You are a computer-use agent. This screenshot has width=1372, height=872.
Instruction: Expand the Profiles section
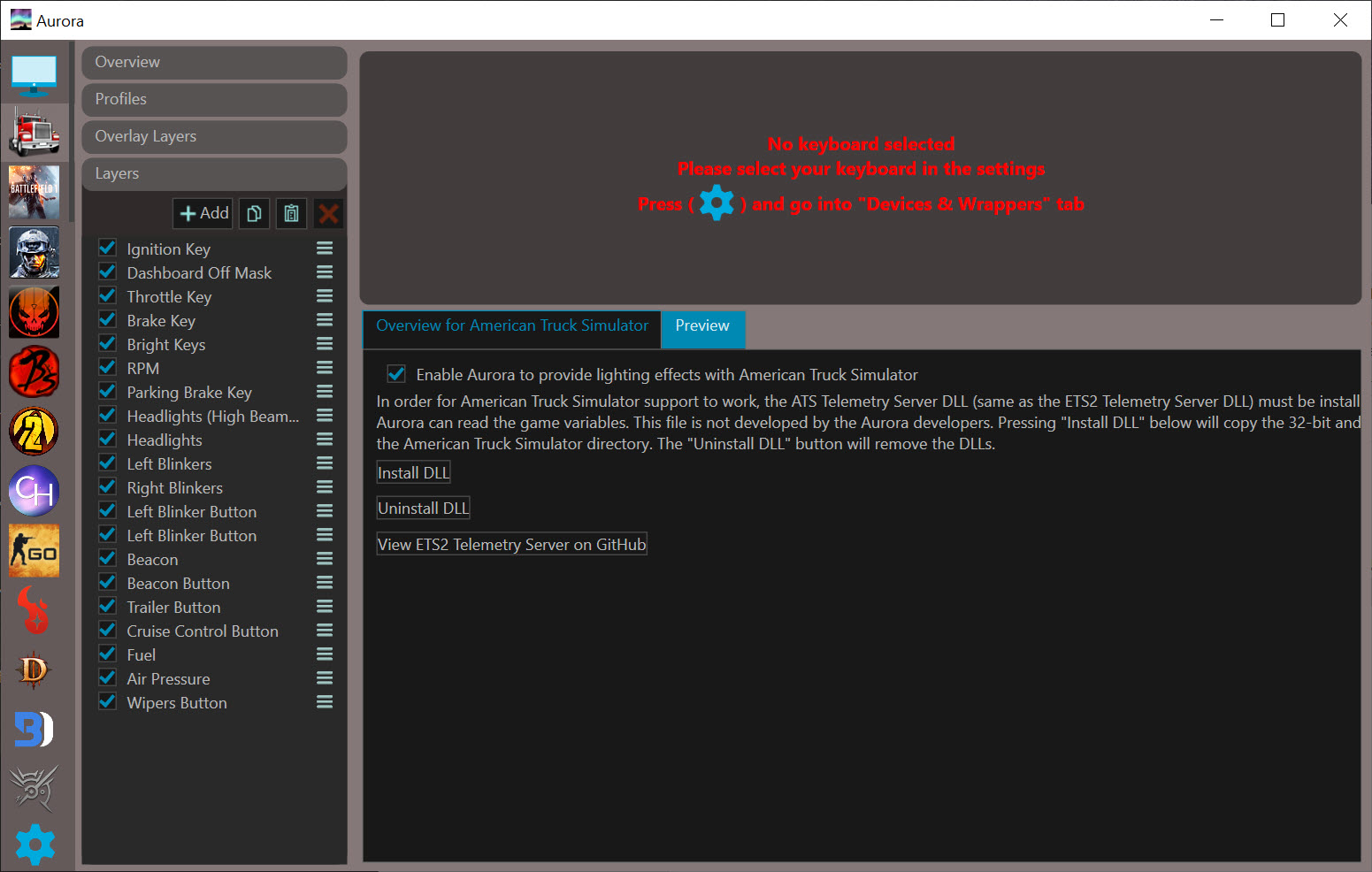[x=214, y=99]
